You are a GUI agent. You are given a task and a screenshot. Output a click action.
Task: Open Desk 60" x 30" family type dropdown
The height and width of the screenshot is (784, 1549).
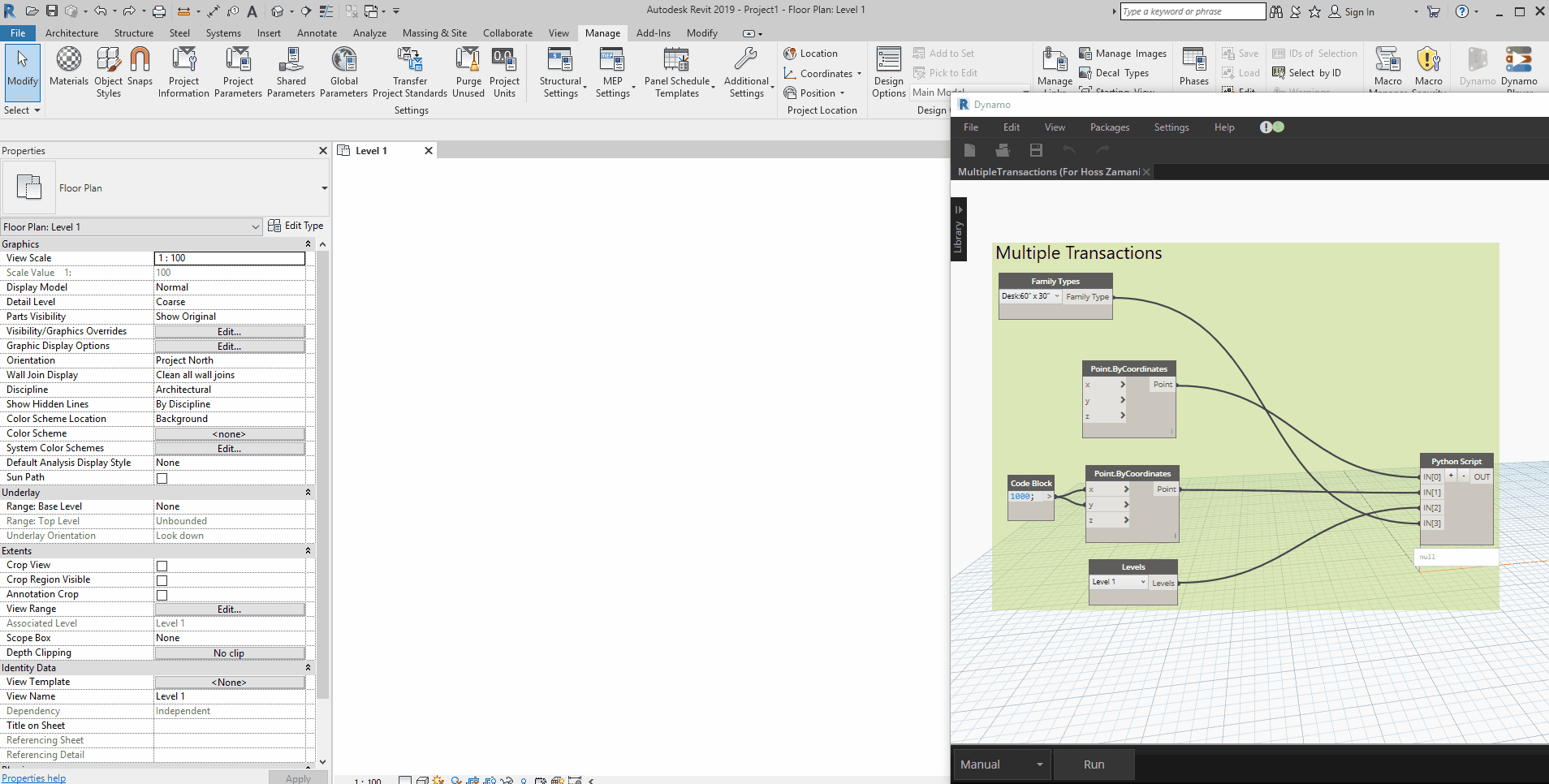(x=1030, y=296)
